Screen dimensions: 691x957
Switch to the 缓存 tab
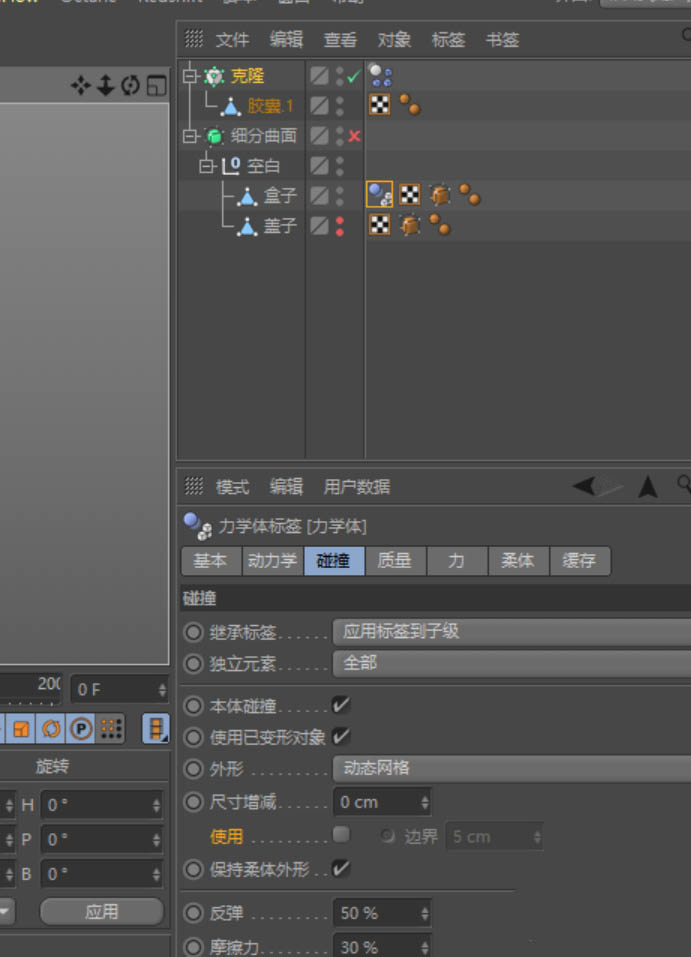click(x=579, y=560)
